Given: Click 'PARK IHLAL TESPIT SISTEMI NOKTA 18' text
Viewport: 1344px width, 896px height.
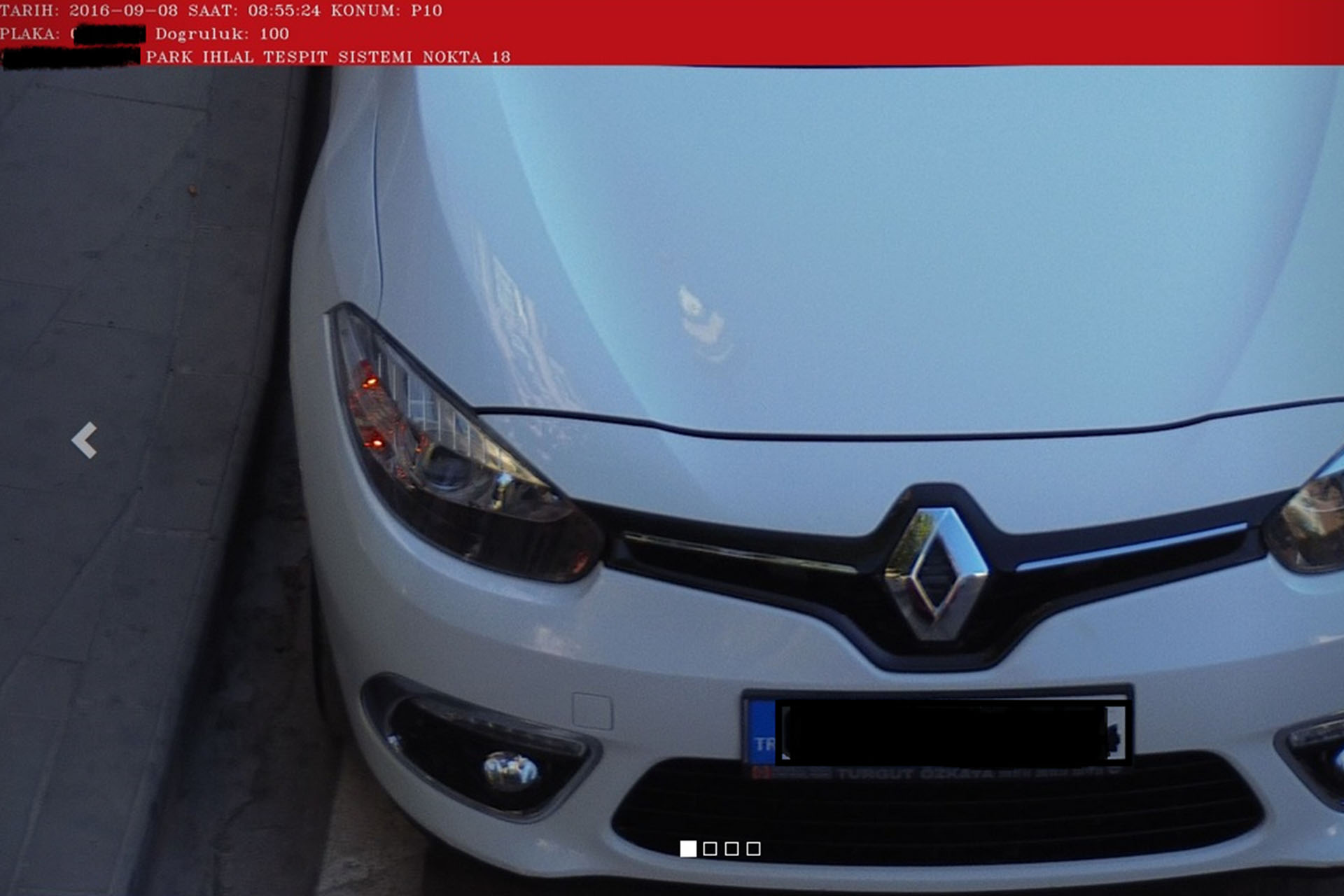Looking at the screenshot, I should pos(328,57).
